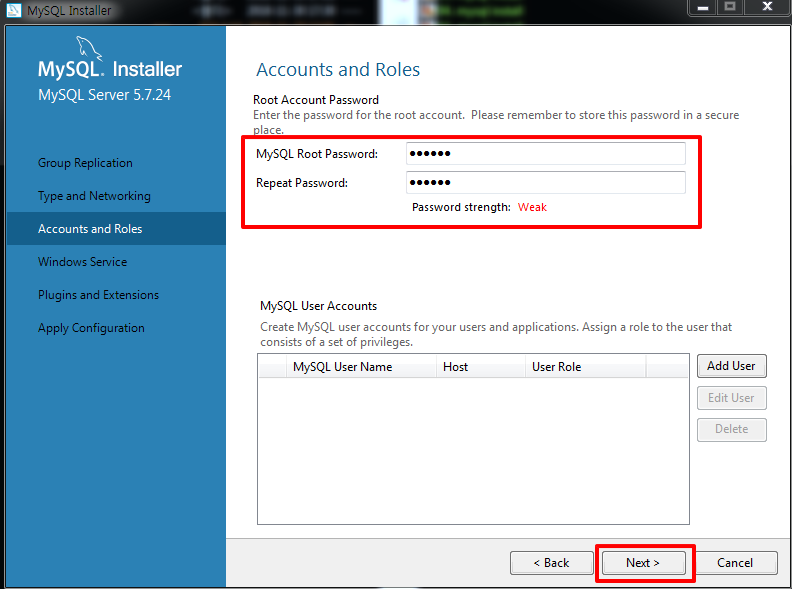Screen dimensions: 792x589
Task: Focus the Repeat Password field
Action: (x=546, y=182)
